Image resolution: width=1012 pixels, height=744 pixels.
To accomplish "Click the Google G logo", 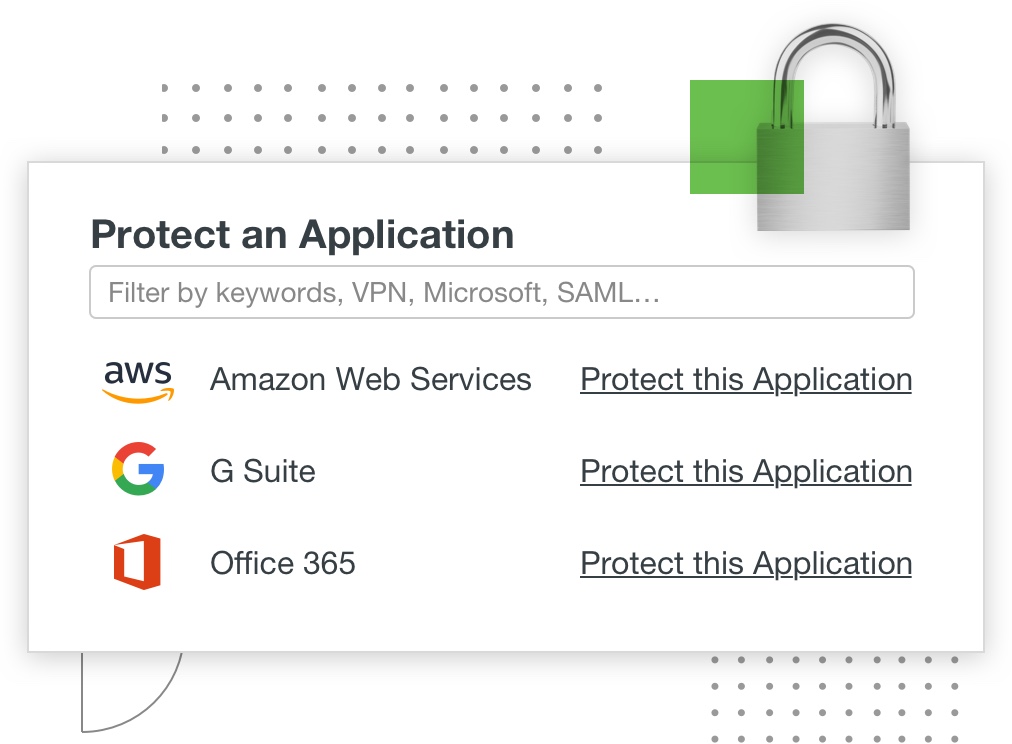I will (x=138, y=470).
